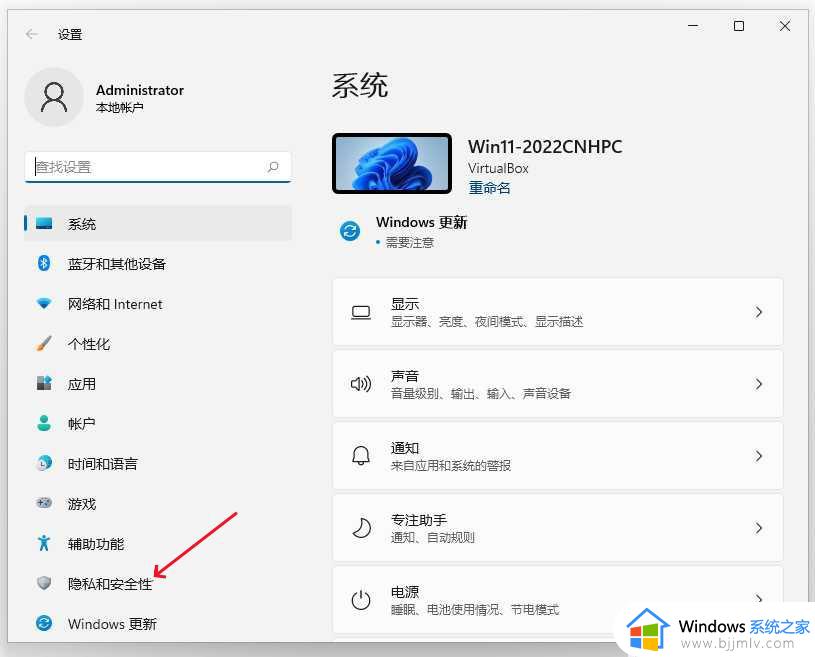Expand the 显示 settings chevron
Viewport: 815px width, 657px height.
coord(759,312)
